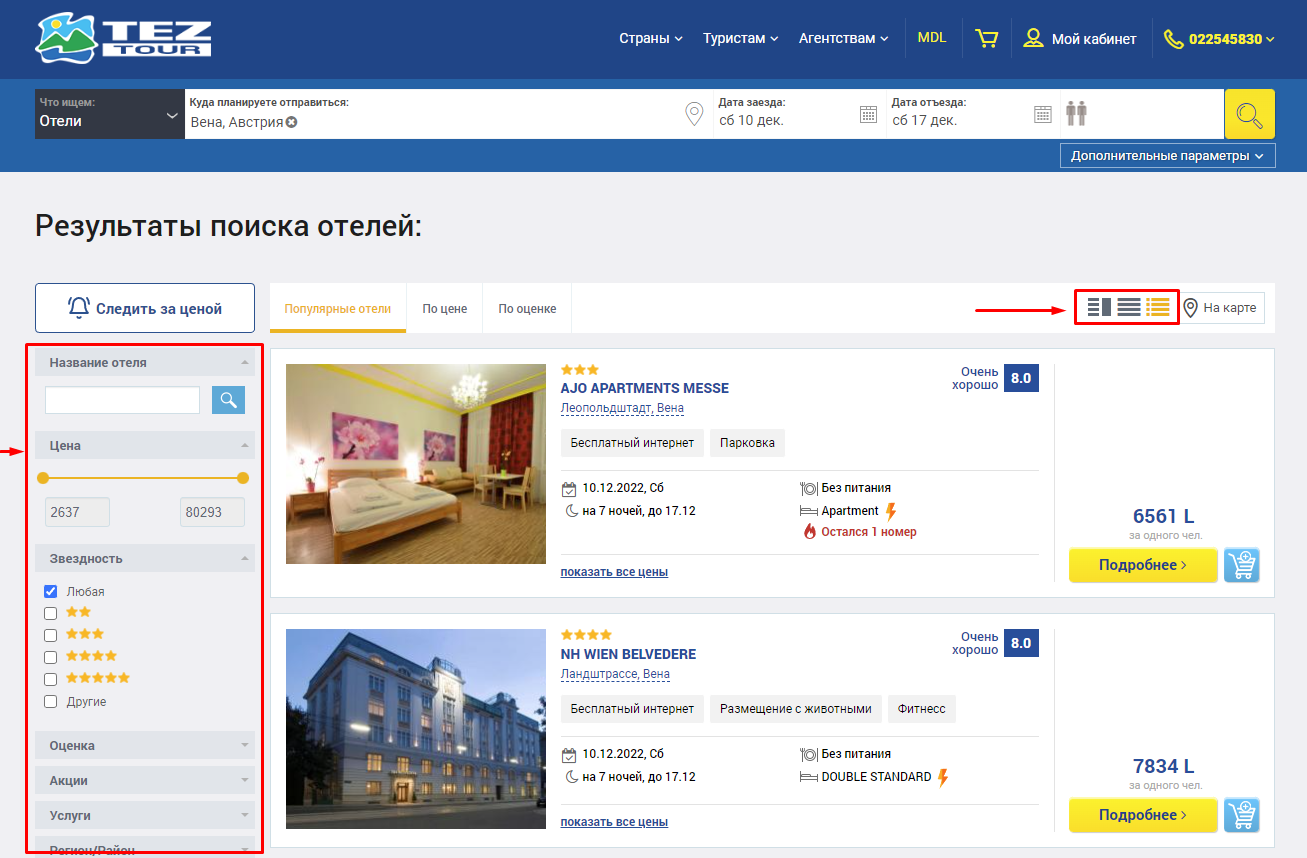The image size is (1307, 858).
Task: Tick the Другие rating checkbox
Action: click(x=51, y=702)
